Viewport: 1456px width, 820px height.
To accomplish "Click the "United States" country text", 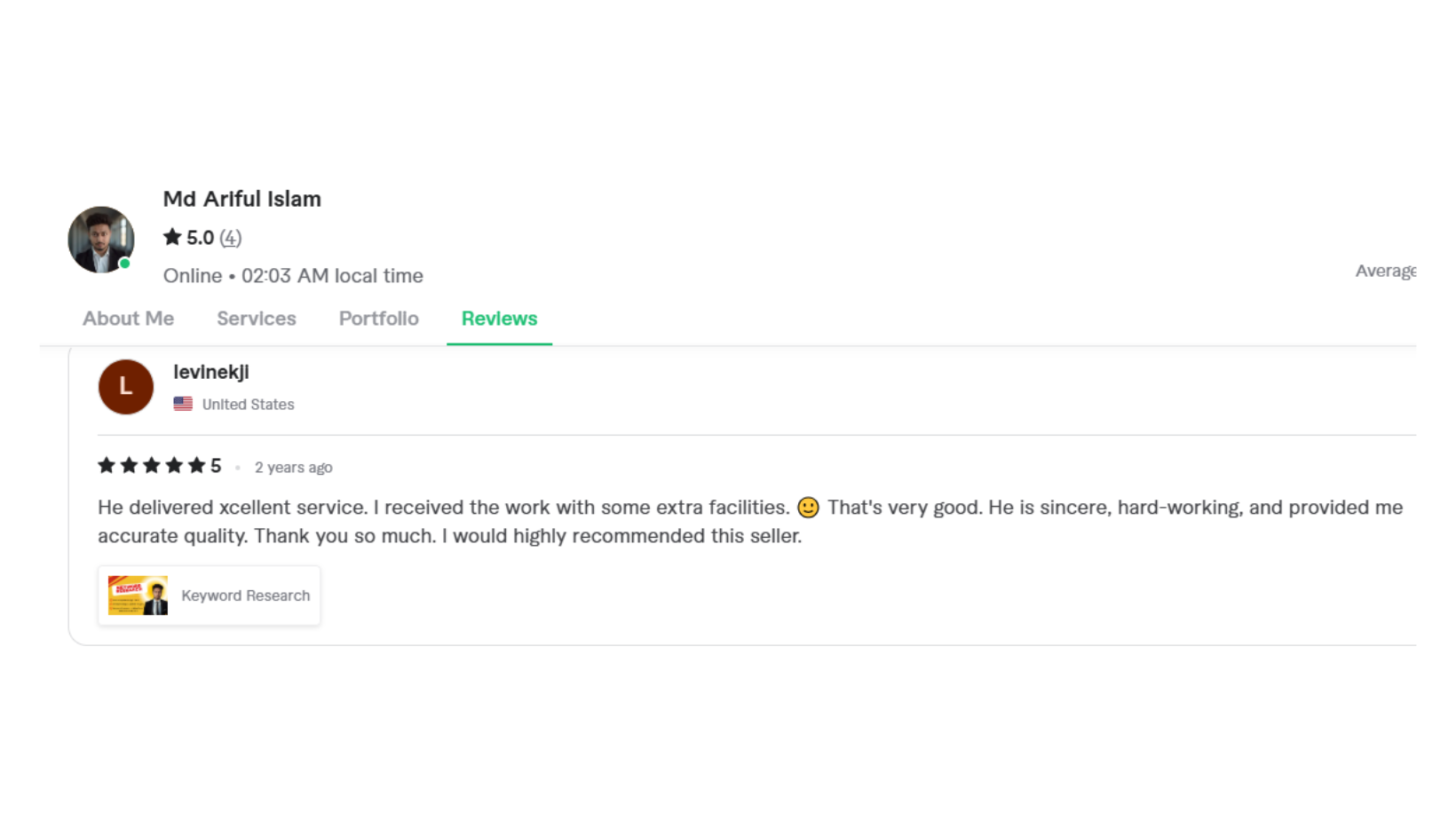I will tap(248, 405).
